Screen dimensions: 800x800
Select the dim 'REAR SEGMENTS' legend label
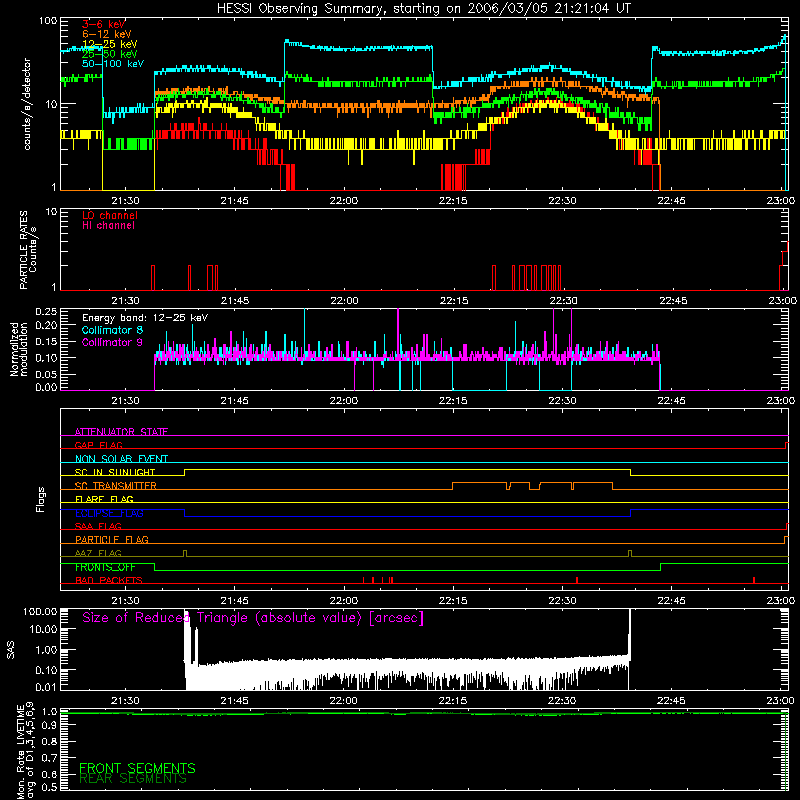[133, 779]
